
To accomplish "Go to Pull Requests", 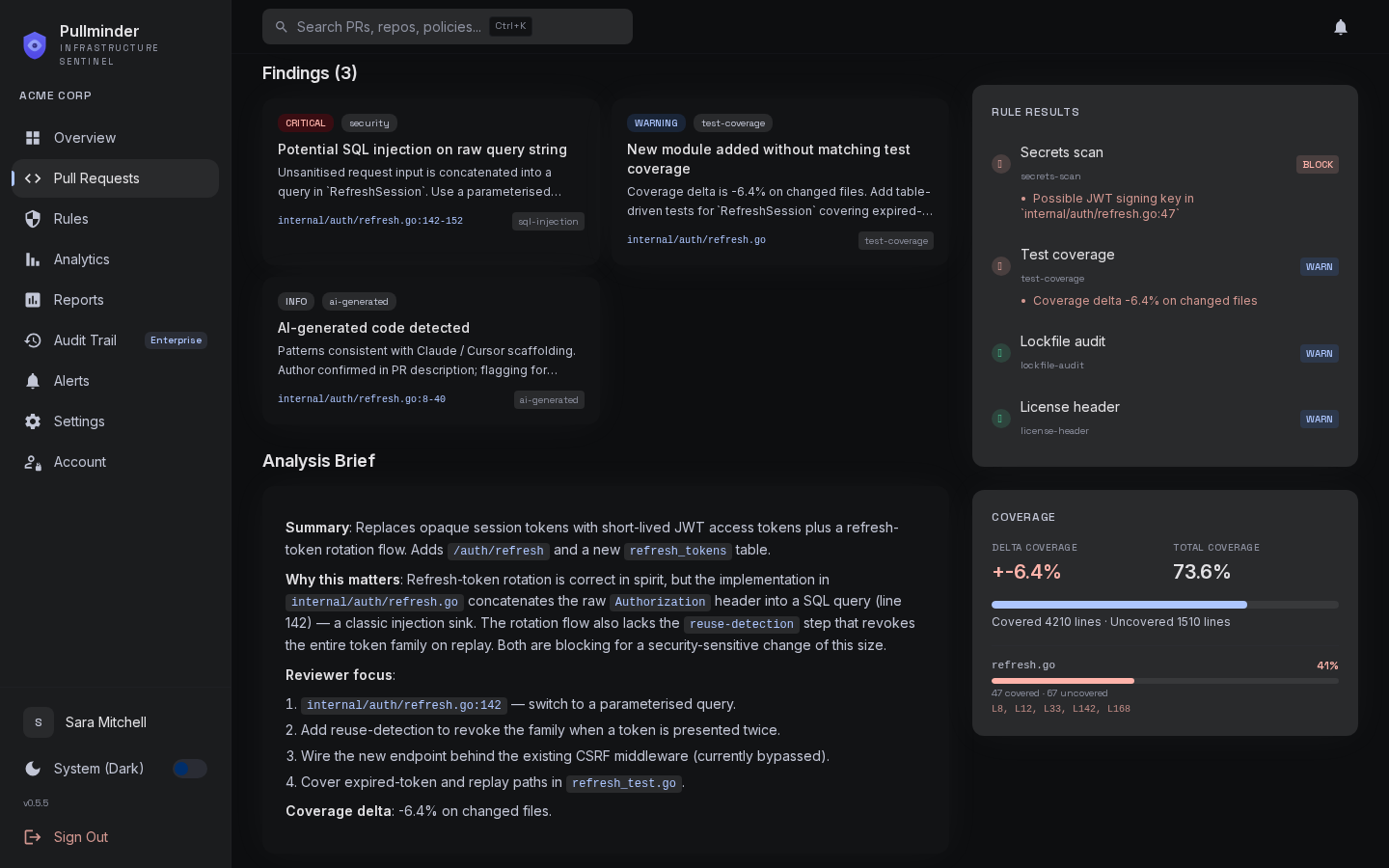I will (116, 178).
